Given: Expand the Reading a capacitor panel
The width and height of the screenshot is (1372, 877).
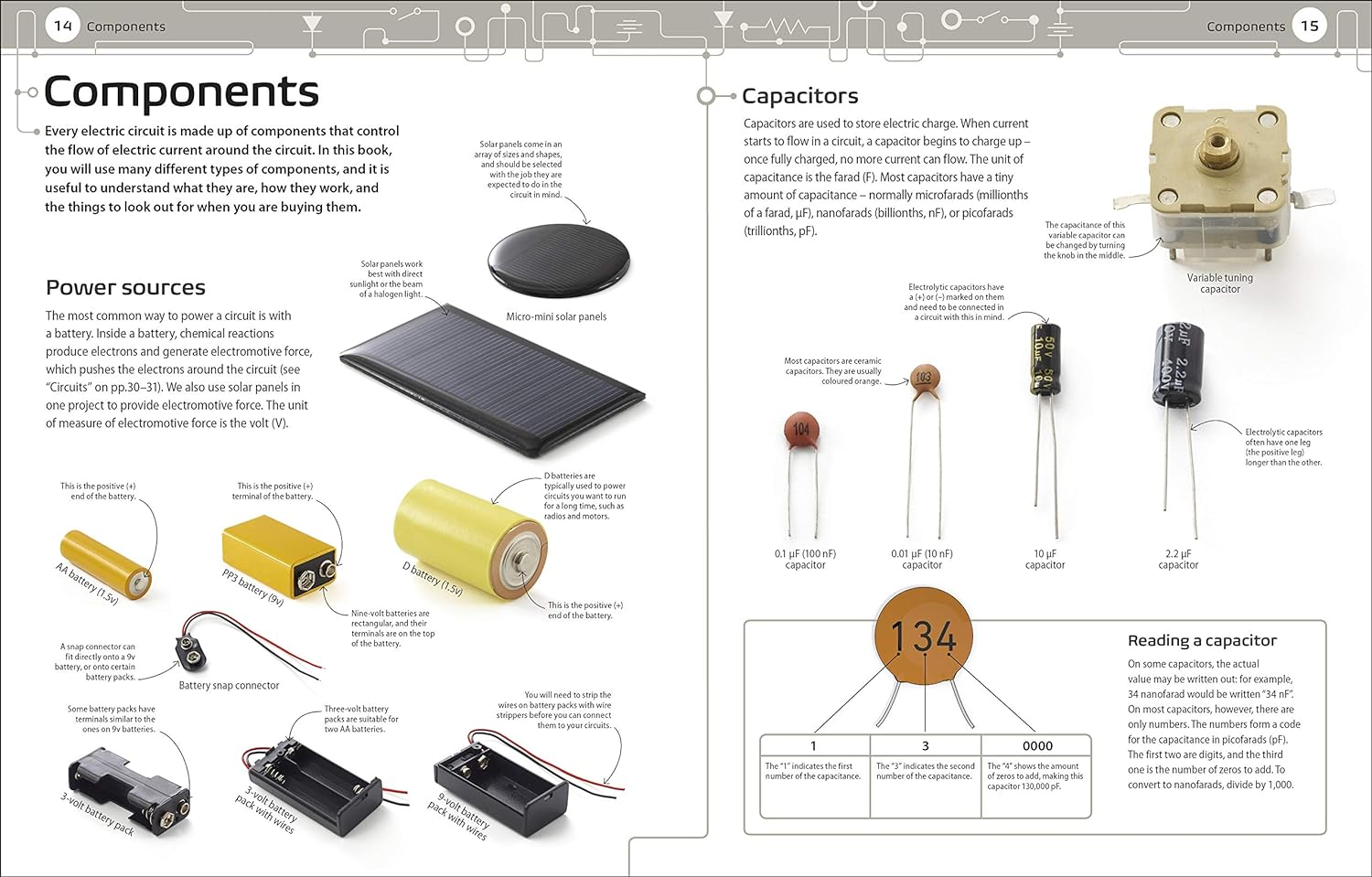Looking at the screenshot, I should [x=1203, y=639].
